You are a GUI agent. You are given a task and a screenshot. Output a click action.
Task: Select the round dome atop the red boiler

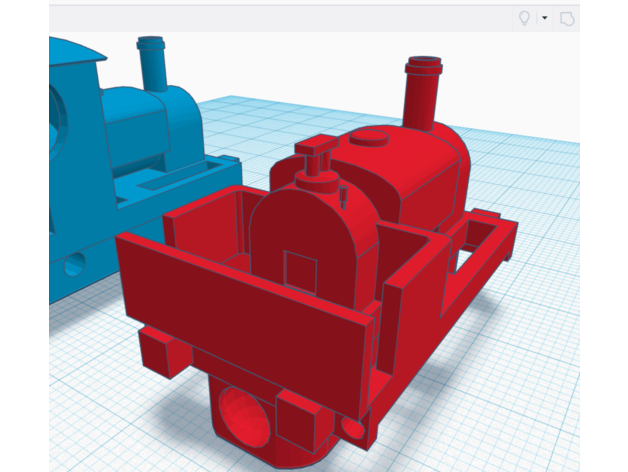pyautogui.click(x=371, y=138)
